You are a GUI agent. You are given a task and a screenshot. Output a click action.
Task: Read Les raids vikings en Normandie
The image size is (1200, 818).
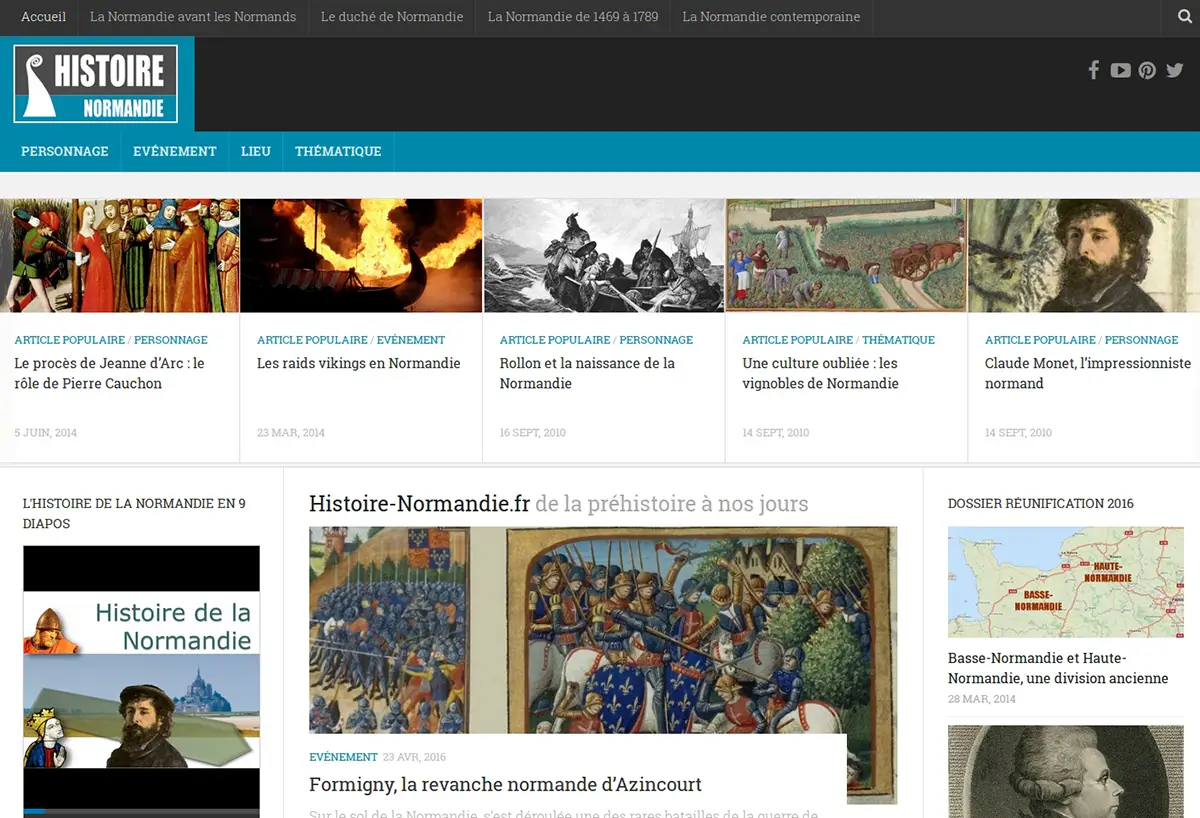pyautogui.click(x=359, y=363)
